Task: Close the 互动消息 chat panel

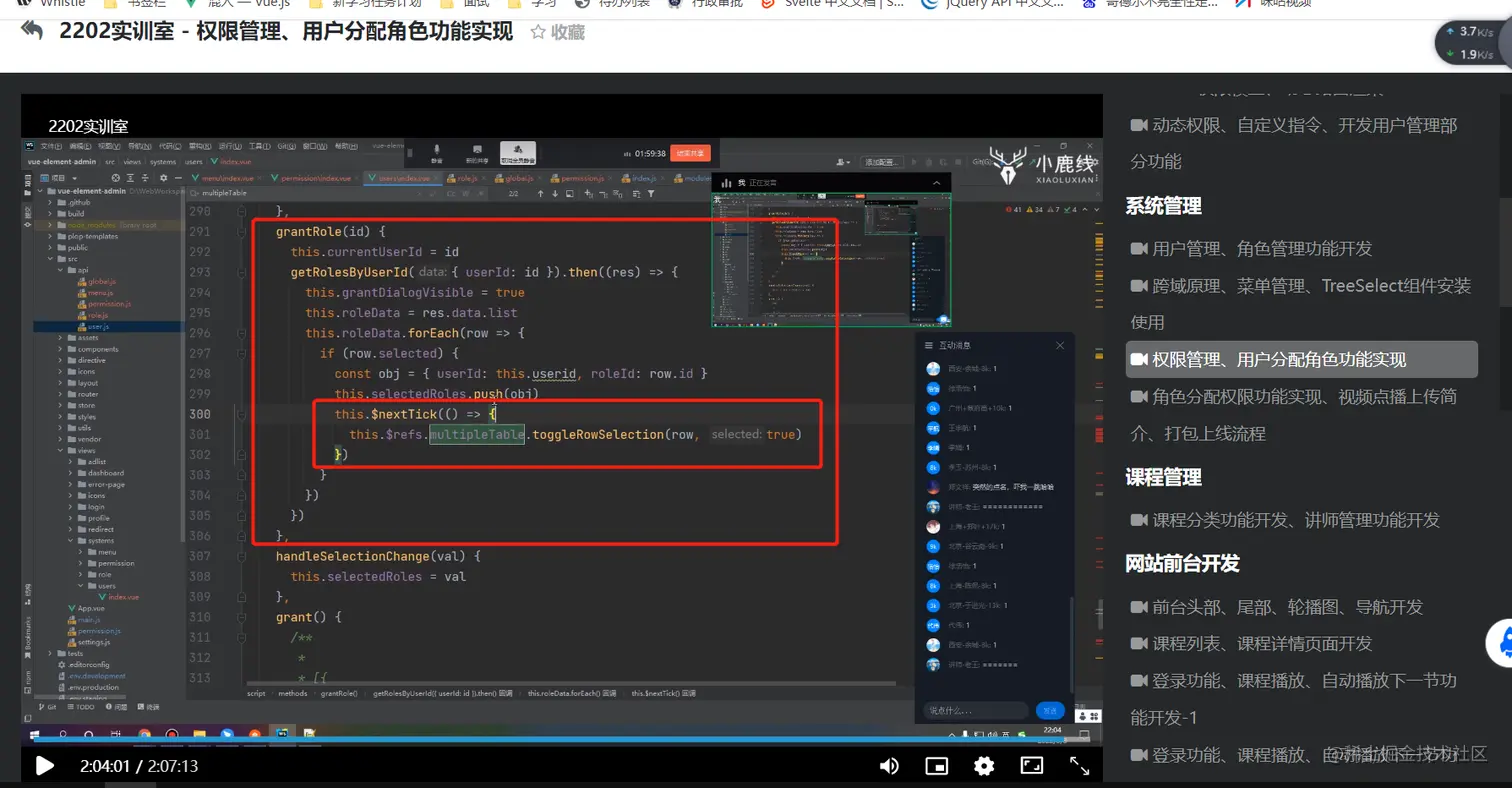Action: pos(1060,345)
